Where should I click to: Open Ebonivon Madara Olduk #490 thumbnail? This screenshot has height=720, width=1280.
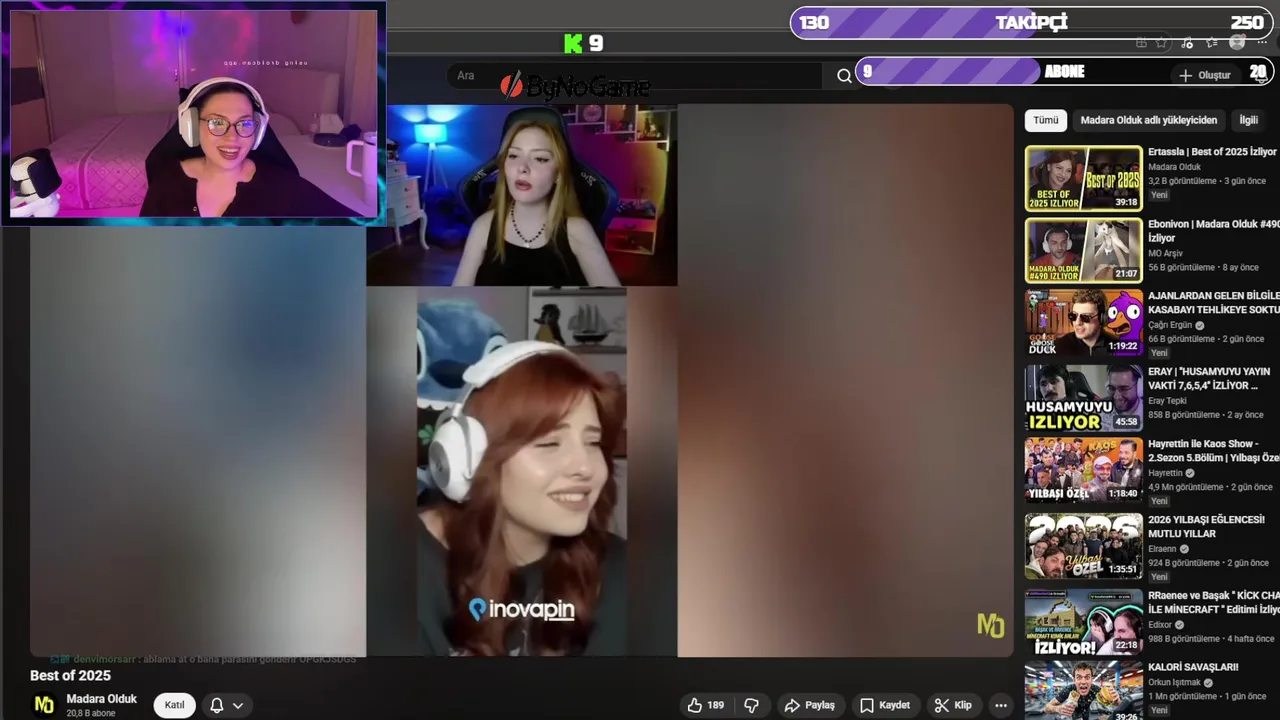1083,250
